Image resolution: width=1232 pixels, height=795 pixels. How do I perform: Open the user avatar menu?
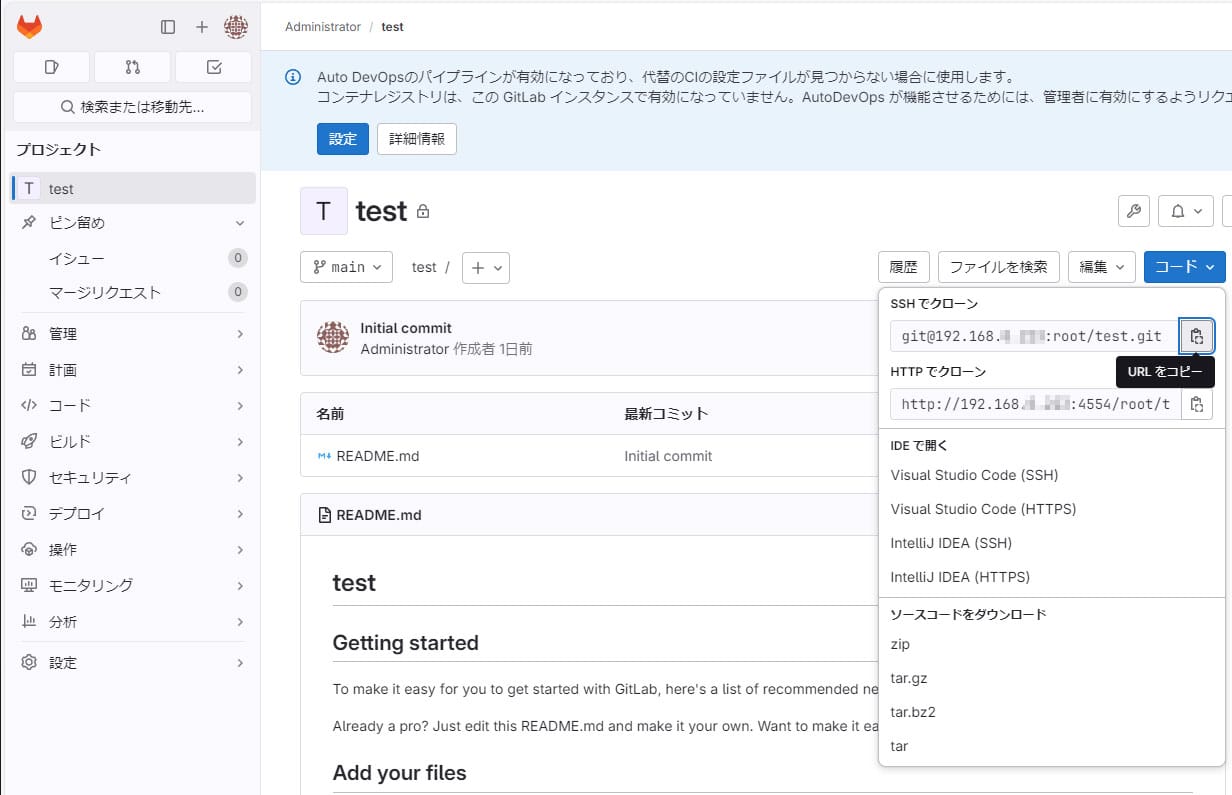(x=236, y=27)
